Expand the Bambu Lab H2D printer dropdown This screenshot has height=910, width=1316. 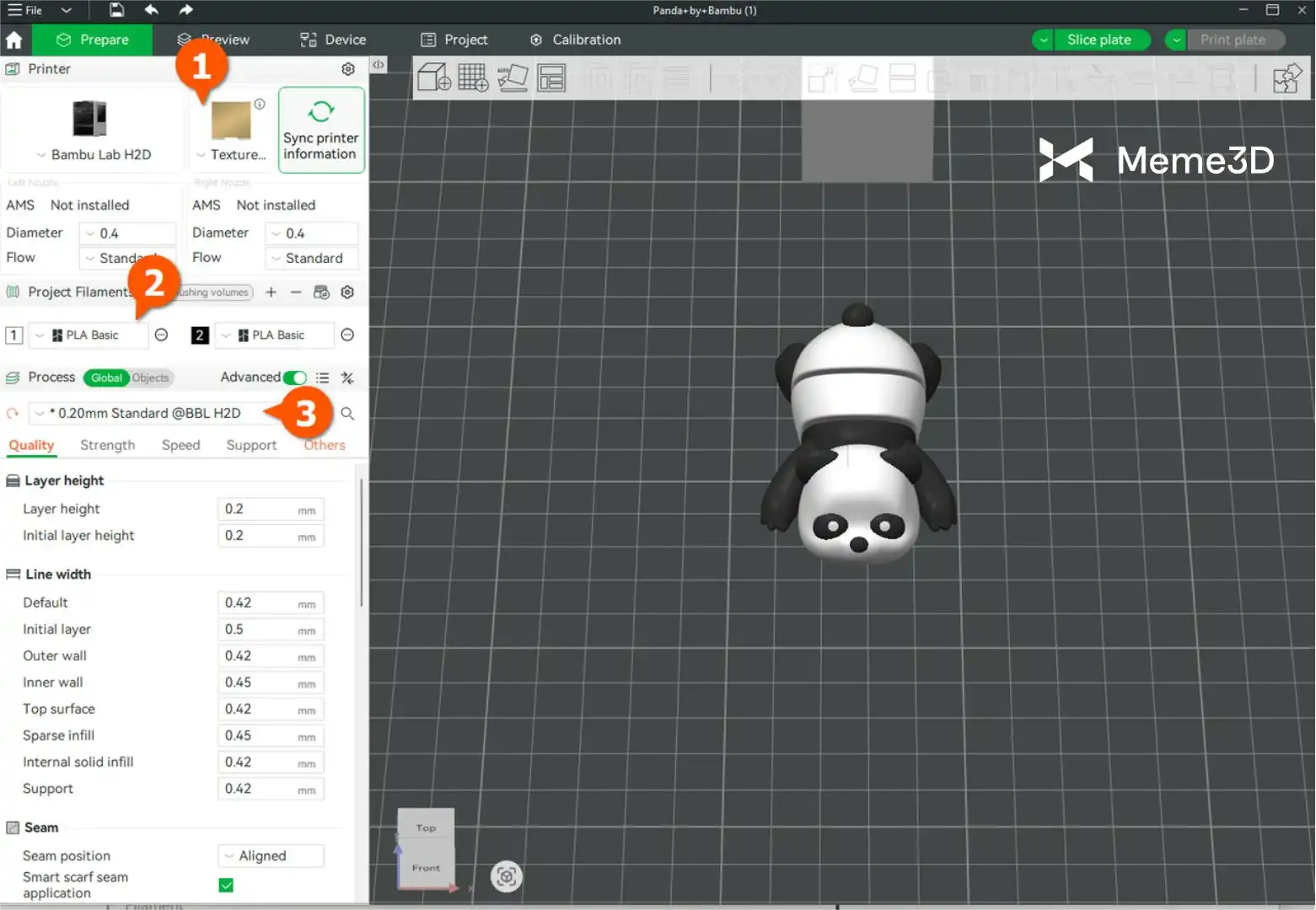pos(93,155)
